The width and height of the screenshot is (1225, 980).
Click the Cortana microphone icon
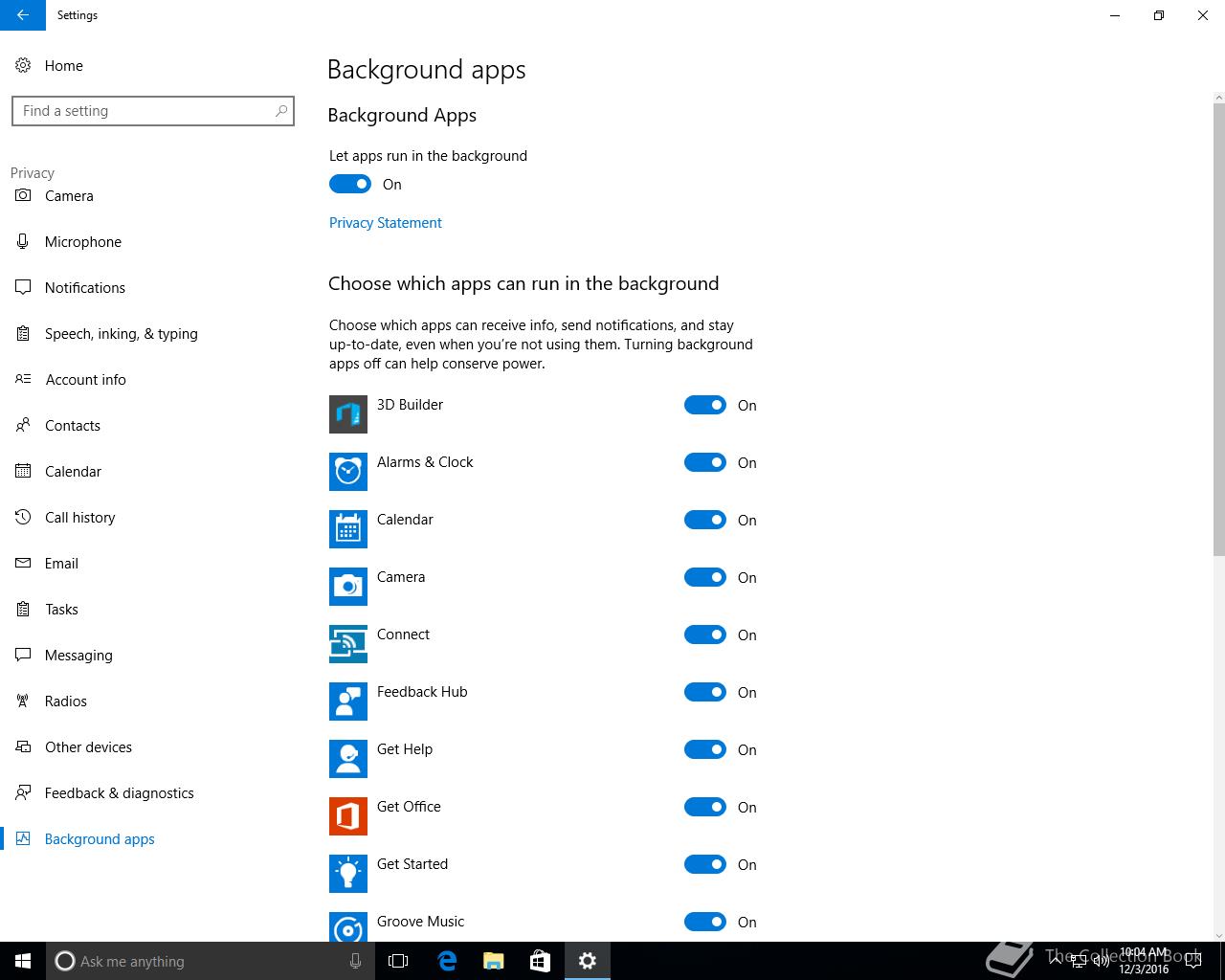(355, 961)
